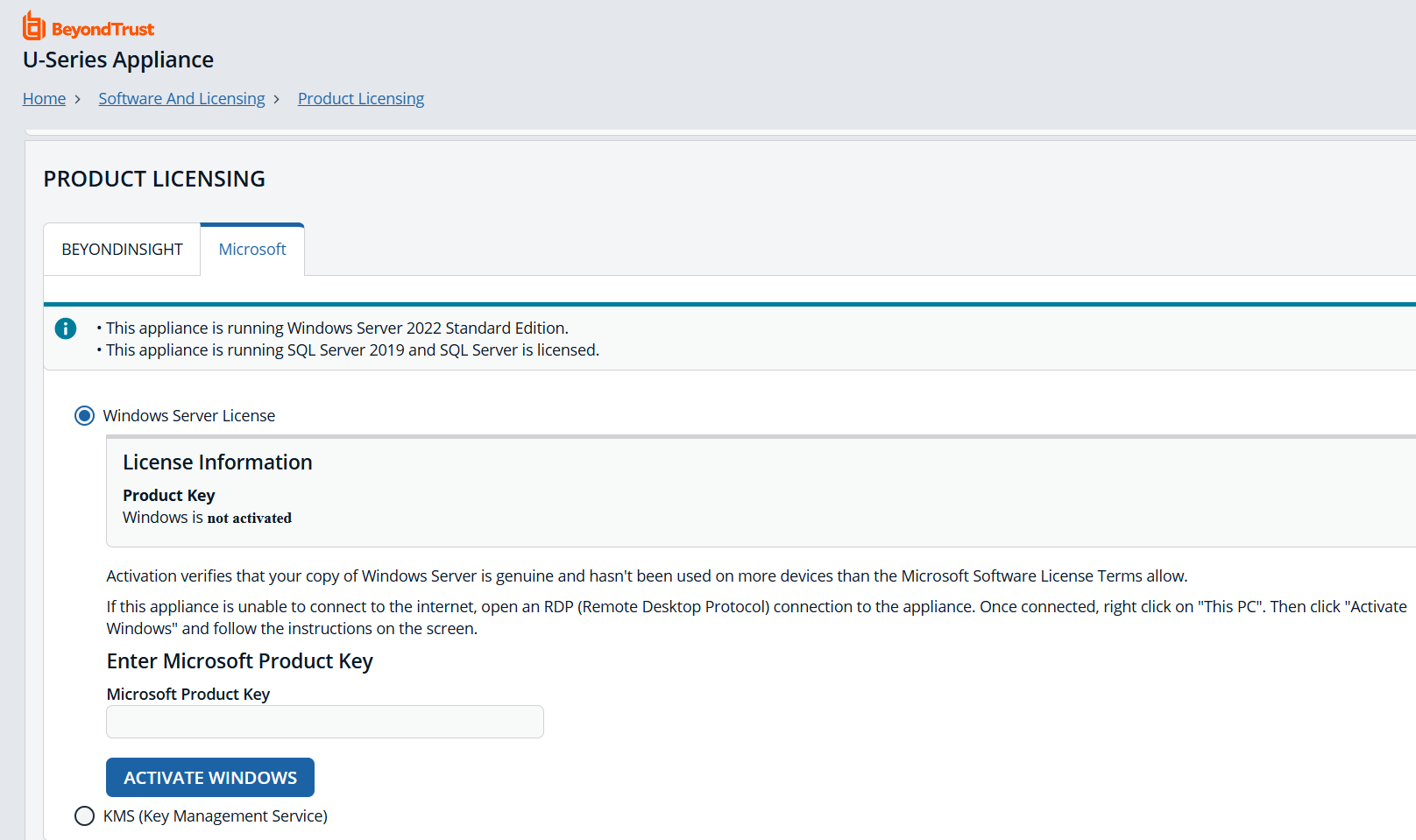
Task: Click the blue information icon in the banner
Action: (x=66, y=328)
